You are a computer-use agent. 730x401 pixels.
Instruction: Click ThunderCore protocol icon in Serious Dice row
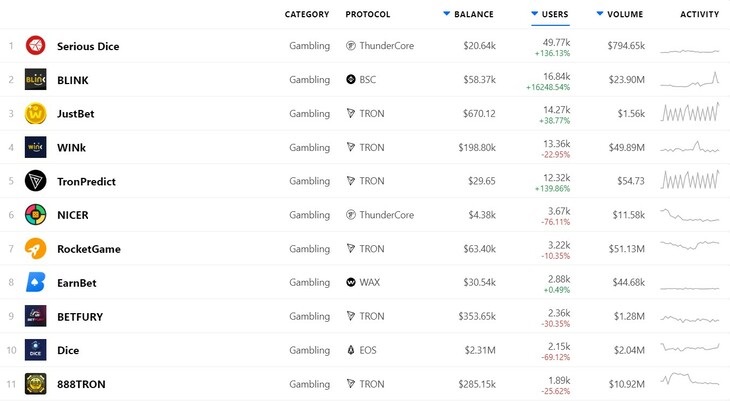(351, 46)
